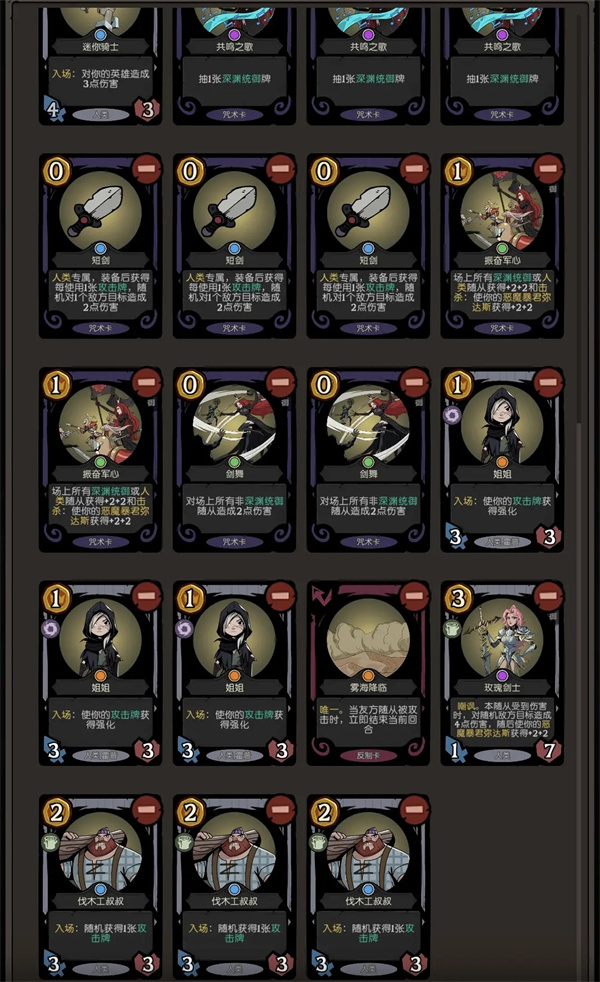
Task: Click the middle 伐木工叔叔 card portrait
Action: coord(234,849)
